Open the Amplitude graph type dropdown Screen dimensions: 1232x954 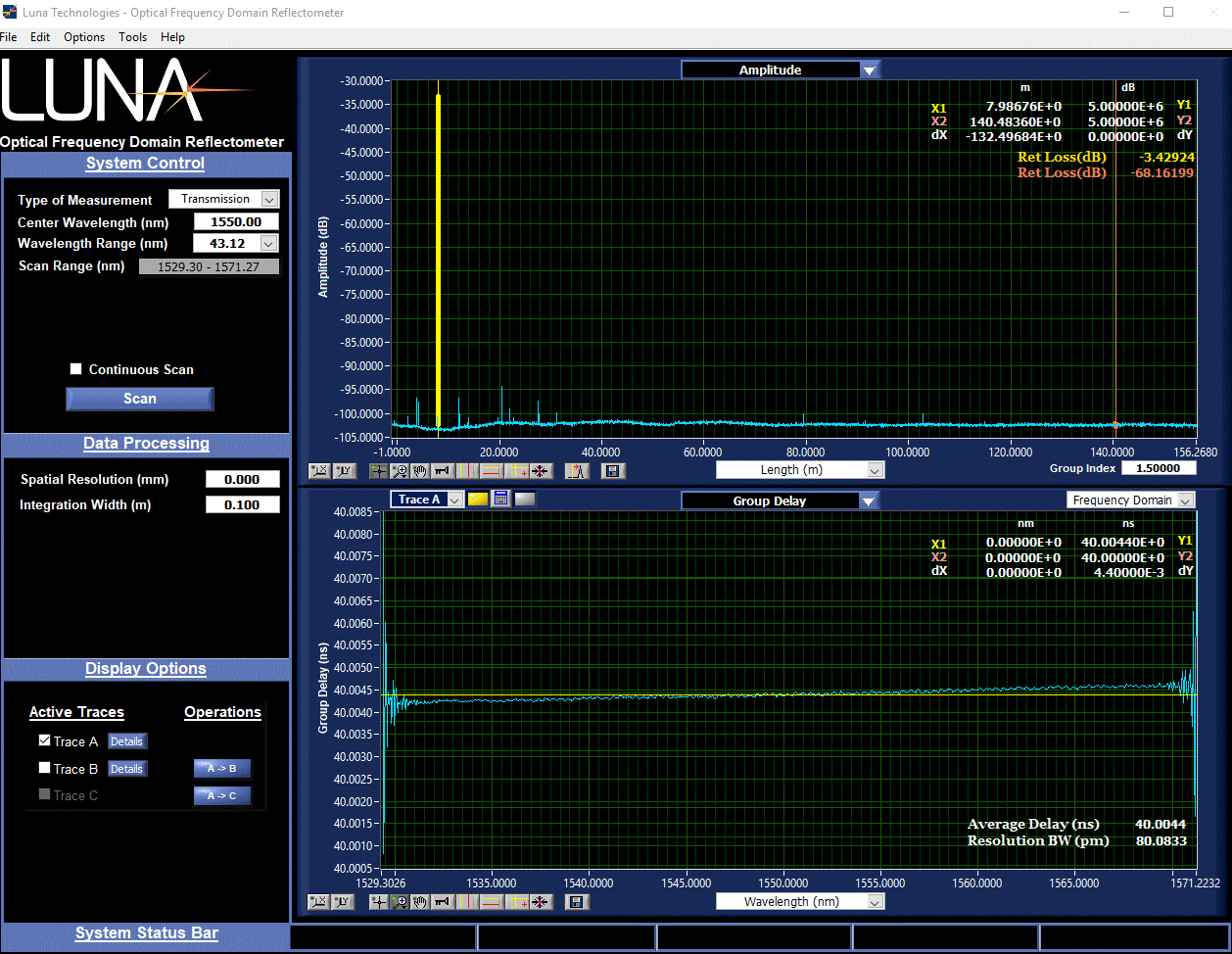click(x=869, y=70)
